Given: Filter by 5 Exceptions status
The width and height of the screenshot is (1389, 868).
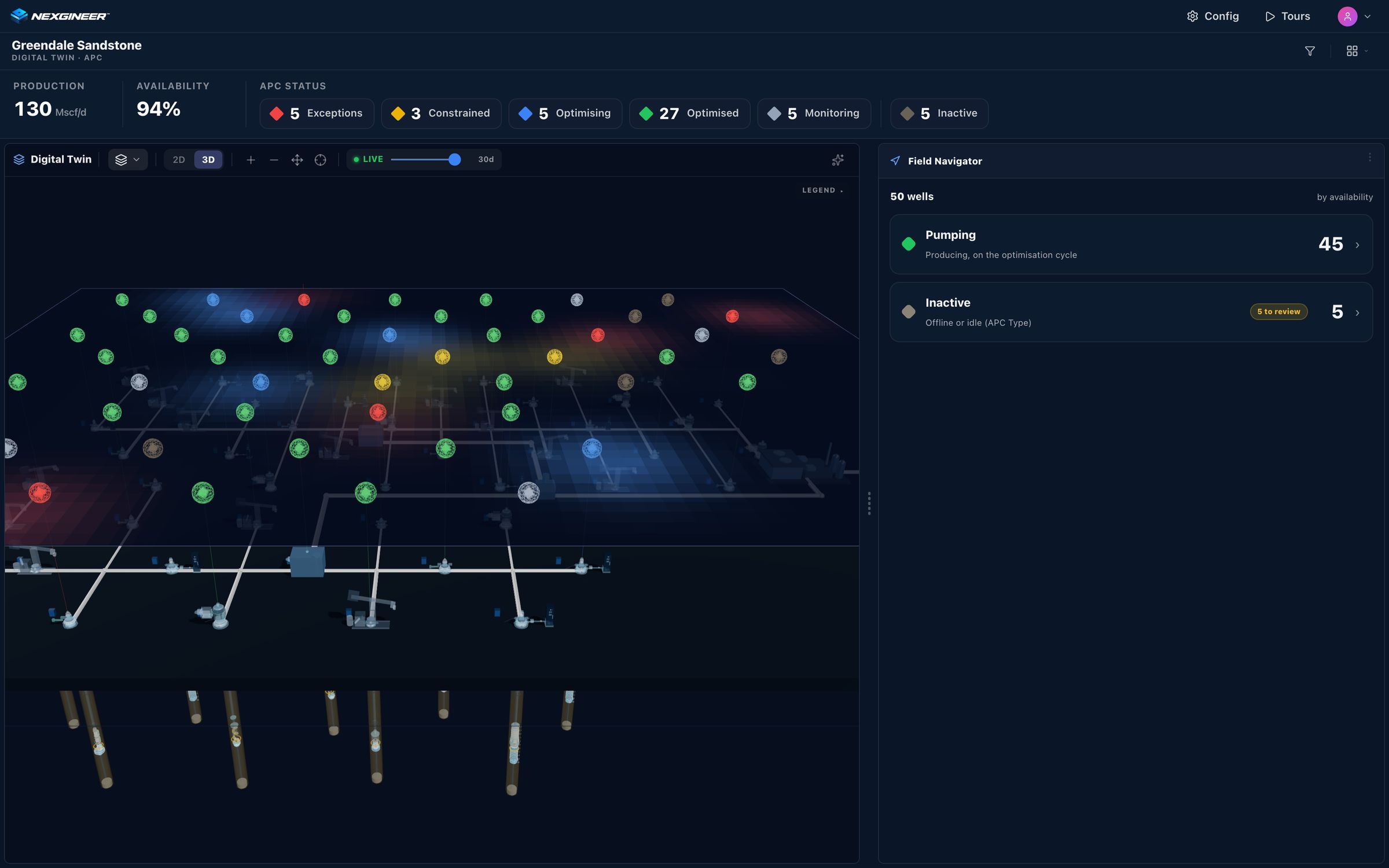Looking at the screenshot, I should coord(317,113).
